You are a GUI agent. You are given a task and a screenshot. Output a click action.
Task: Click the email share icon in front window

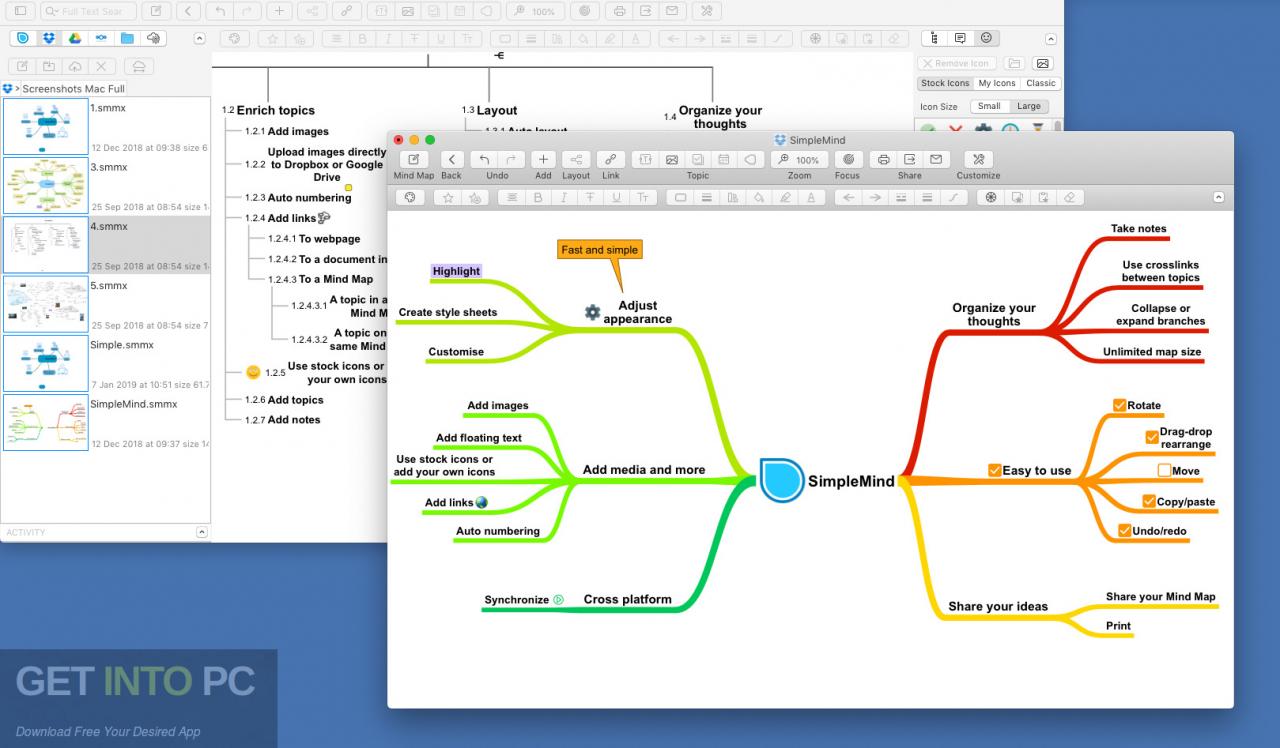pyautogui.click(x=935, y=159)
